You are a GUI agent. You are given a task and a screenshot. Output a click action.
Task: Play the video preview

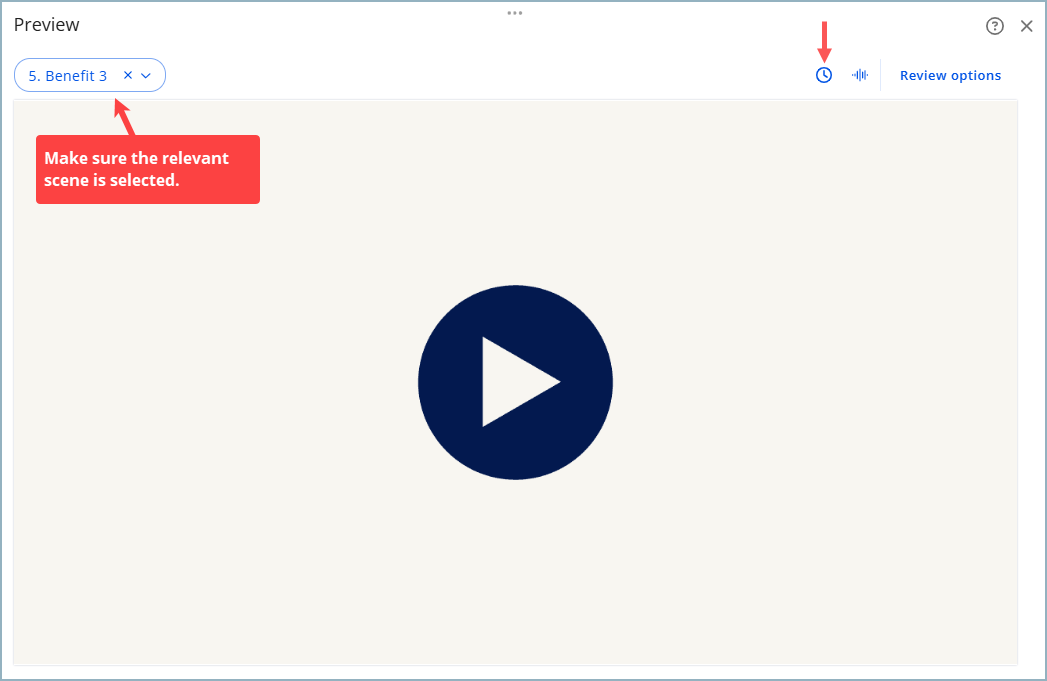(515, 382)
